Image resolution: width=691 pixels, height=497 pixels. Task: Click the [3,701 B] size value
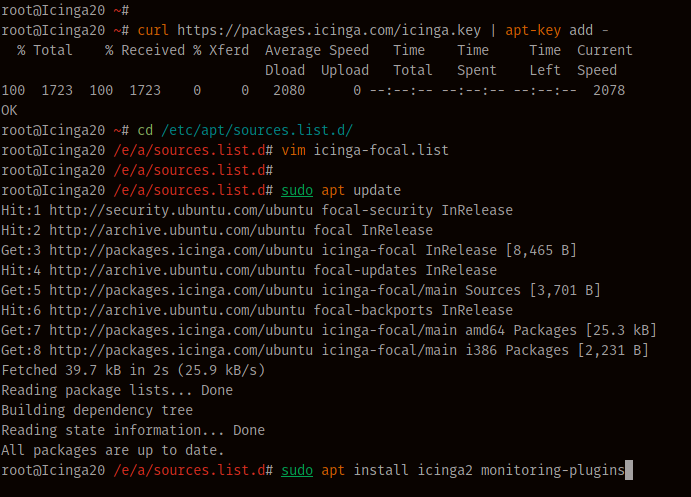click(565, 290)
